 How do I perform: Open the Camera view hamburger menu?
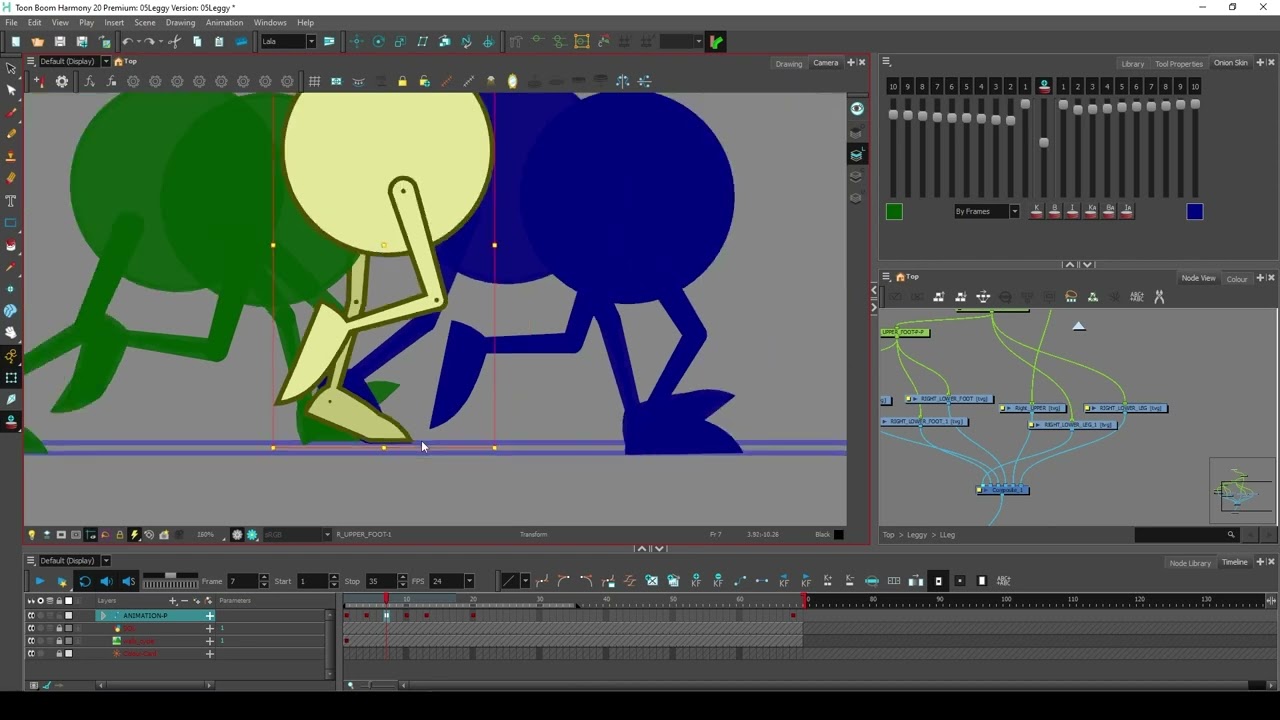click(x=31, y=61)
